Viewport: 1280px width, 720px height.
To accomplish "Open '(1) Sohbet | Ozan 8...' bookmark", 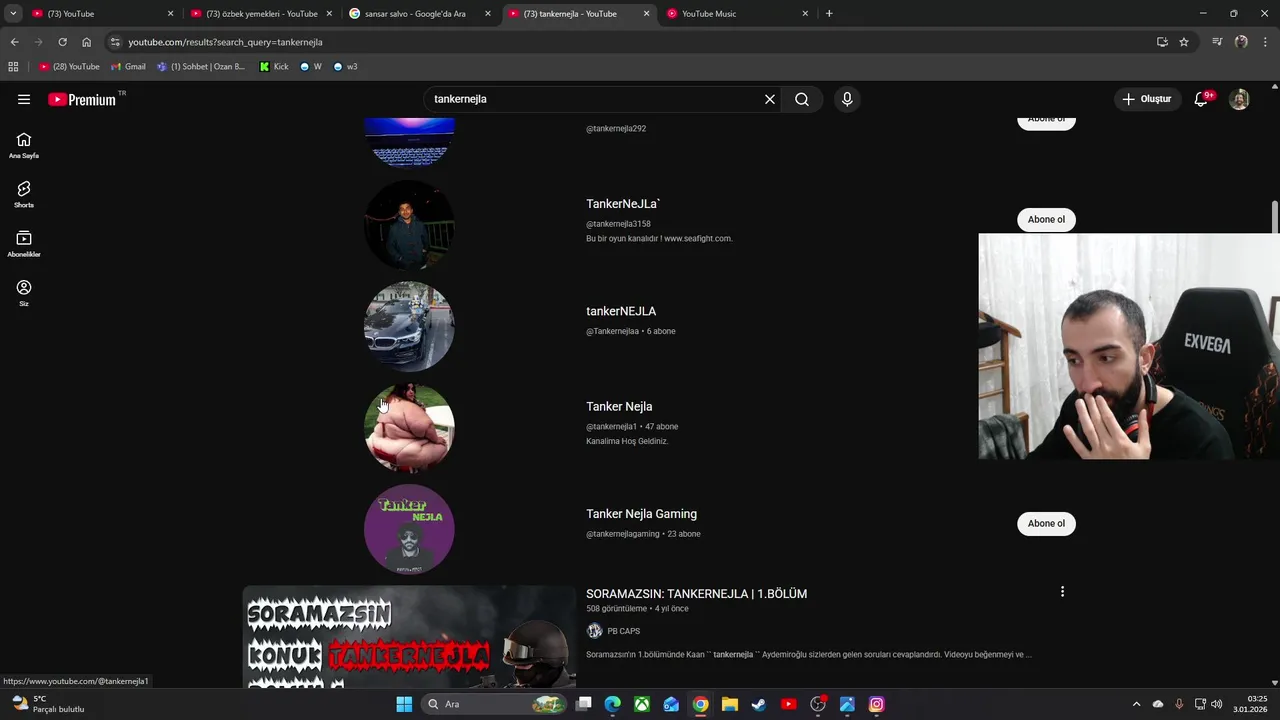I will [201, 67].
